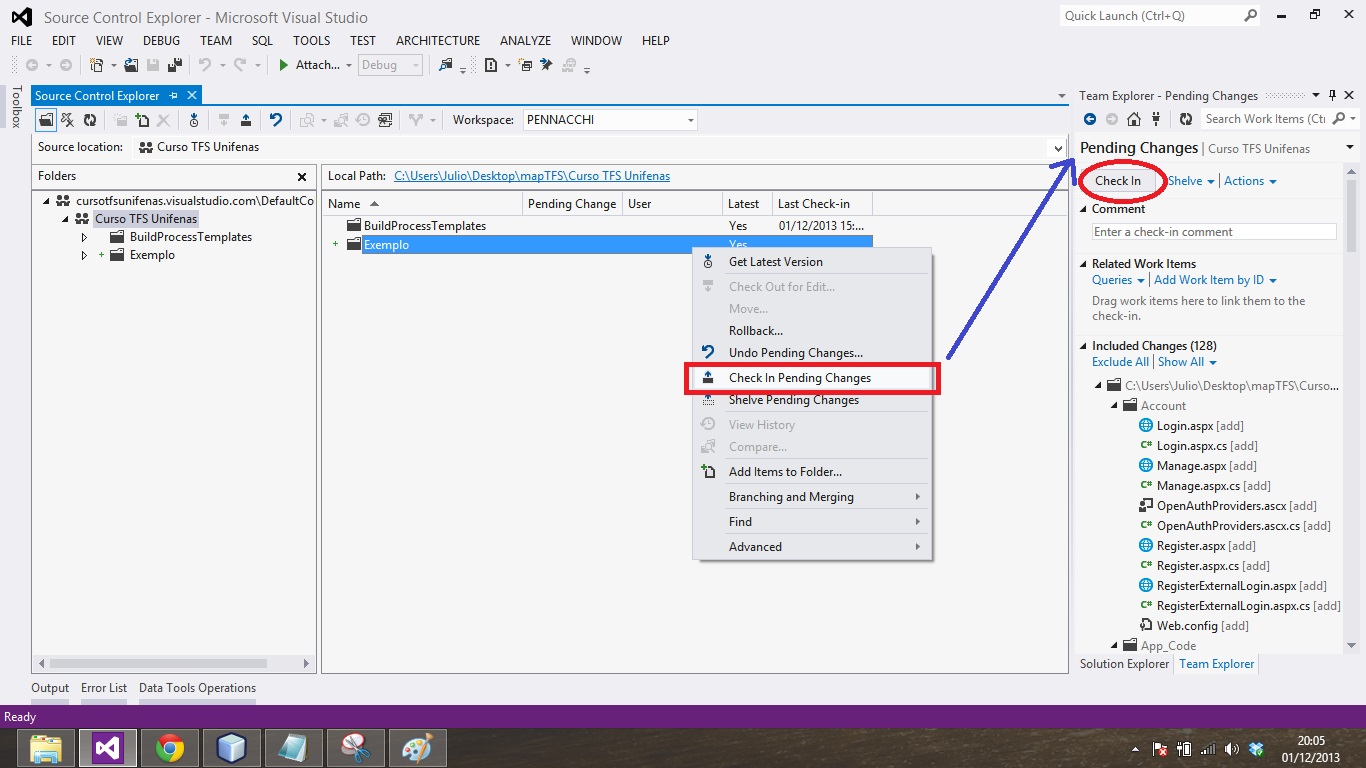Click the Exclude All link

(x=1120, y=362)
